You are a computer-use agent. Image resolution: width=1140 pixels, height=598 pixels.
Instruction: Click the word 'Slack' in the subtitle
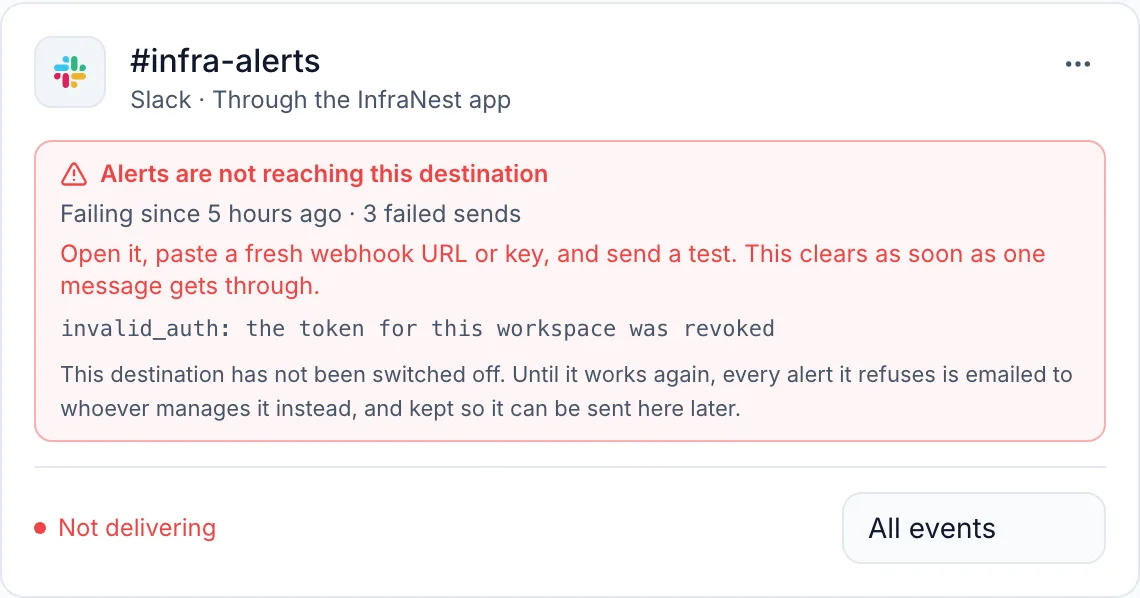(161, 100)
